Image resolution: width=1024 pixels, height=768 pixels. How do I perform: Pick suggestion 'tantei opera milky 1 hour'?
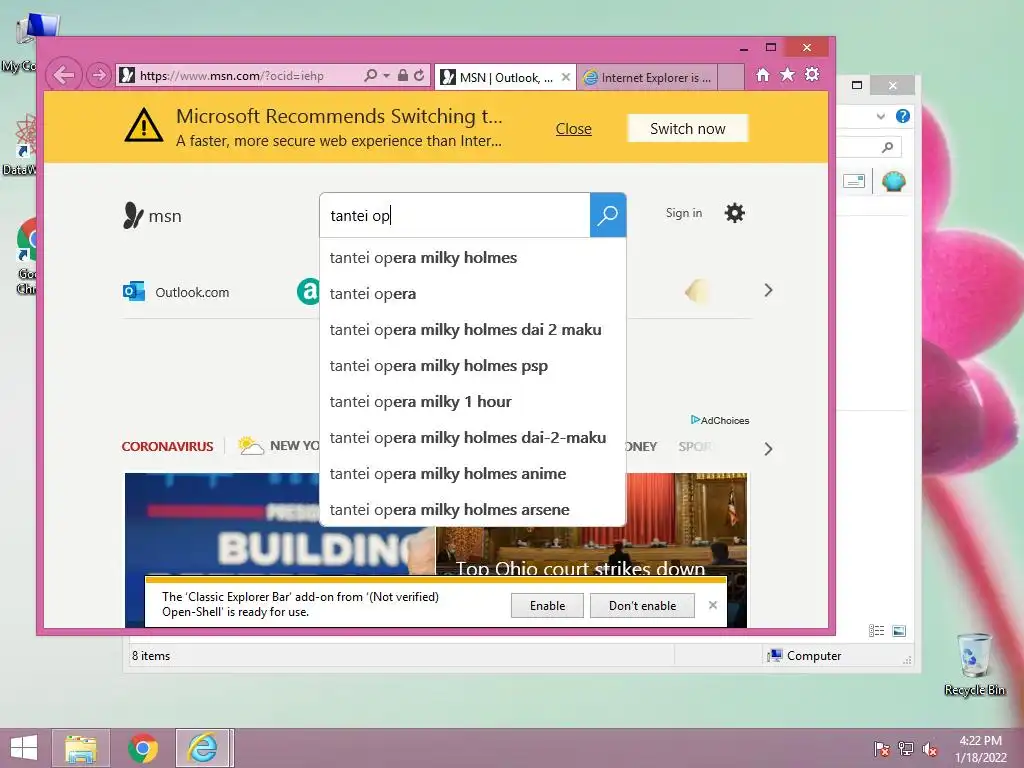coord(472,402)
